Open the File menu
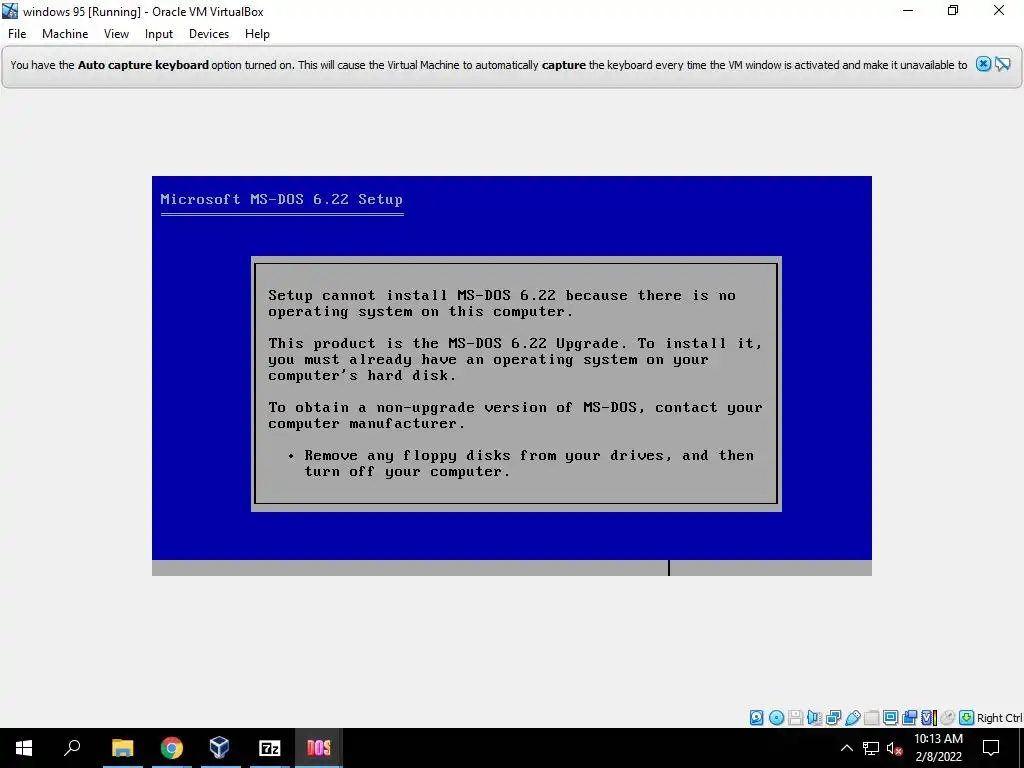 [x=17, y=34]
